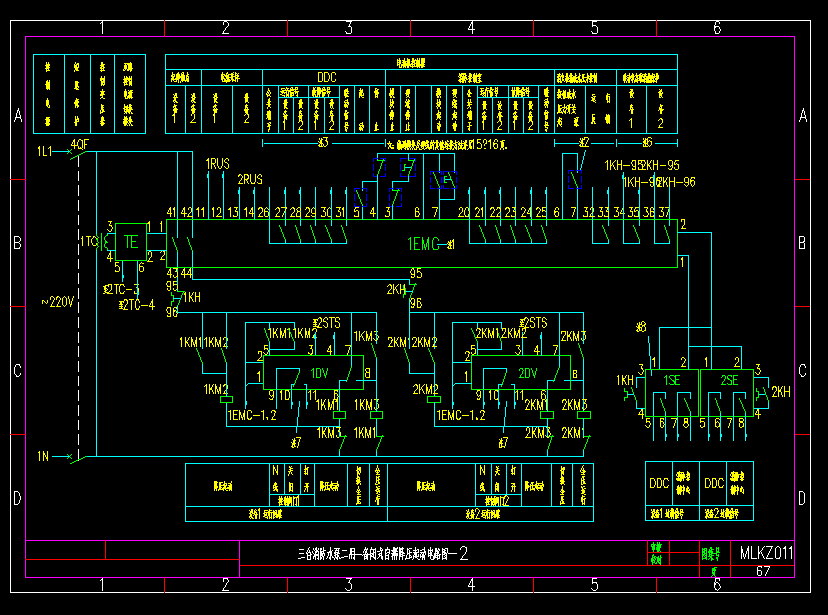Viewport: 828px width, 615px height.
Task: Click terminal number 42
Action: point(186,212)
